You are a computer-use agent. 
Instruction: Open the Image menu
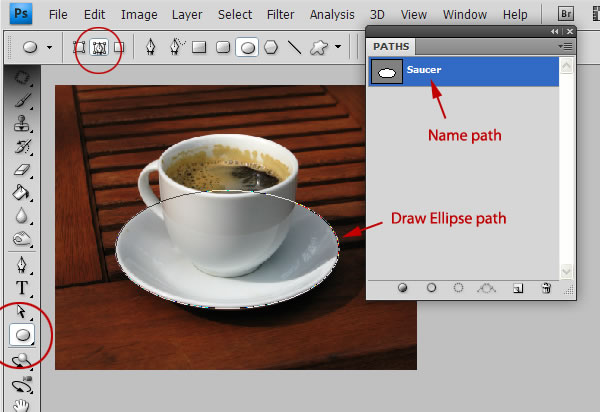pos(139,15)
